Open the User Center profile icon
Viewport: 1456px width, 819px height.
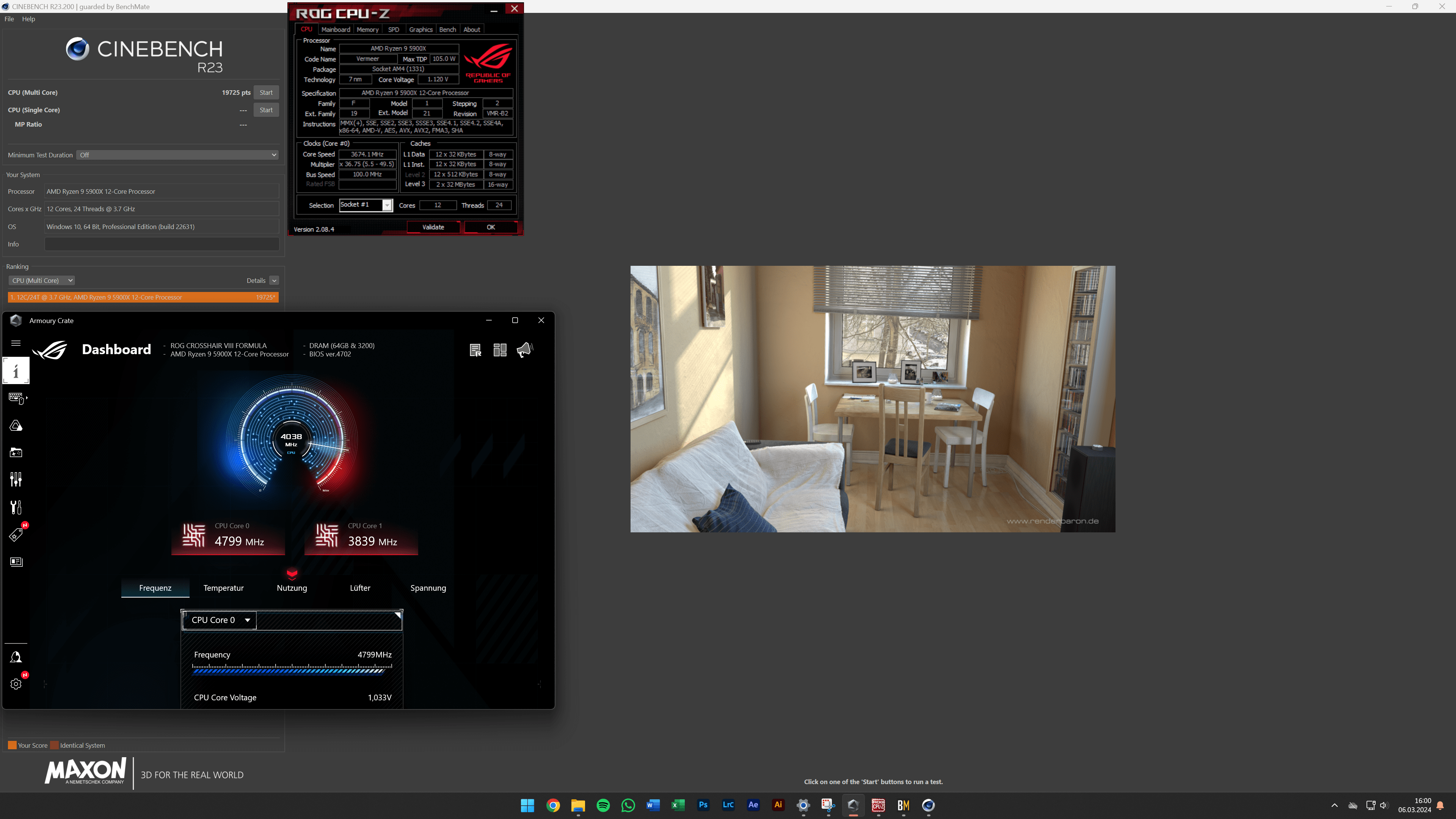pos(16,657)
